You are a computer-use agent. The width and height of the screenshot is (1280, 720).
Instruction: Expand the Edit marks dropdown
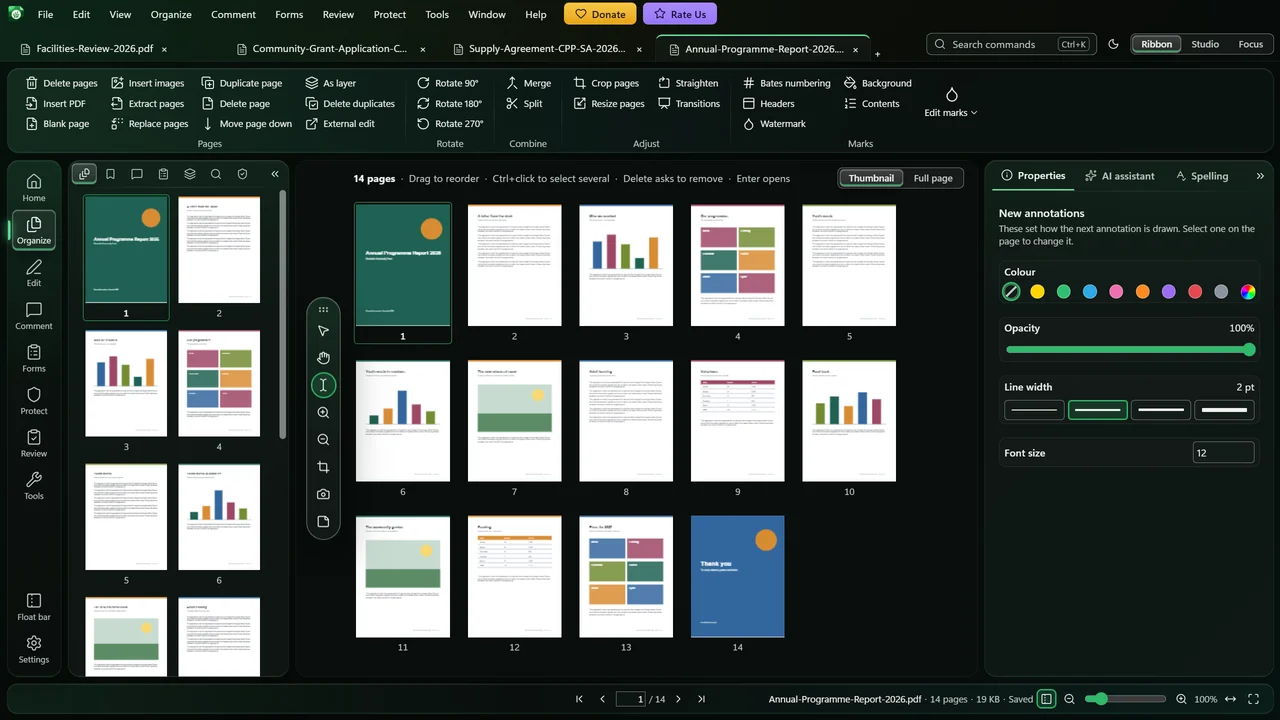click(951, 103)
